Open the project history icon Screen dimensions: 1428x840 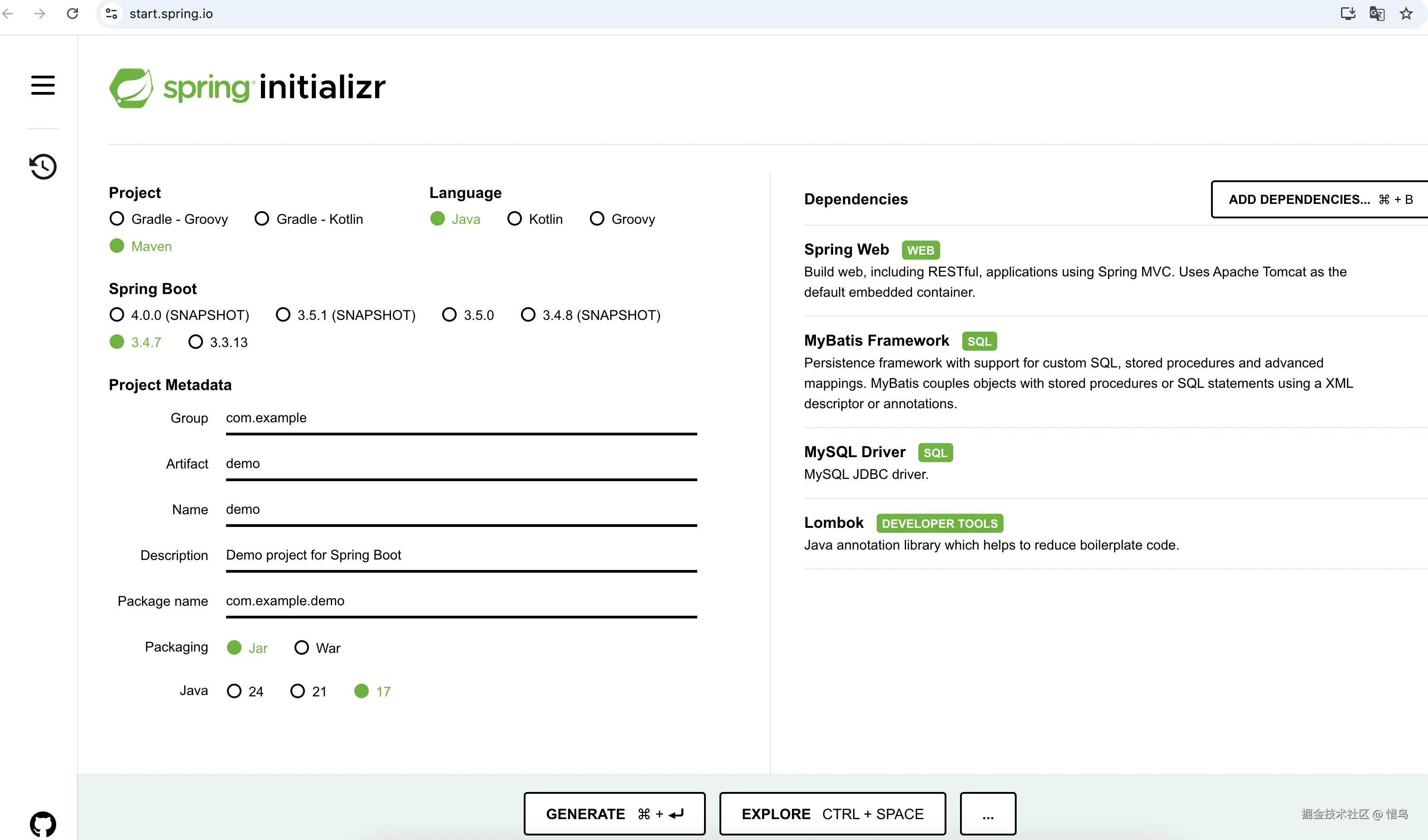(43, 167)
